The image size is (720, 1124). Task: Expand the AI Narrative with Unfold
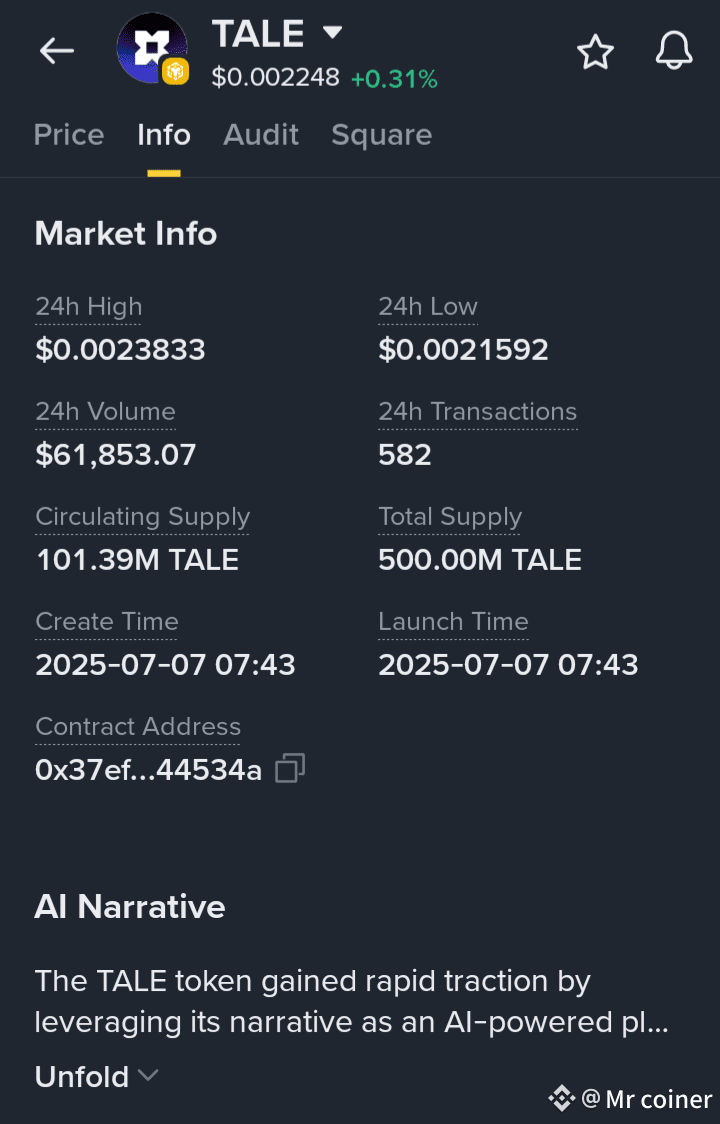pos(97,1076)
